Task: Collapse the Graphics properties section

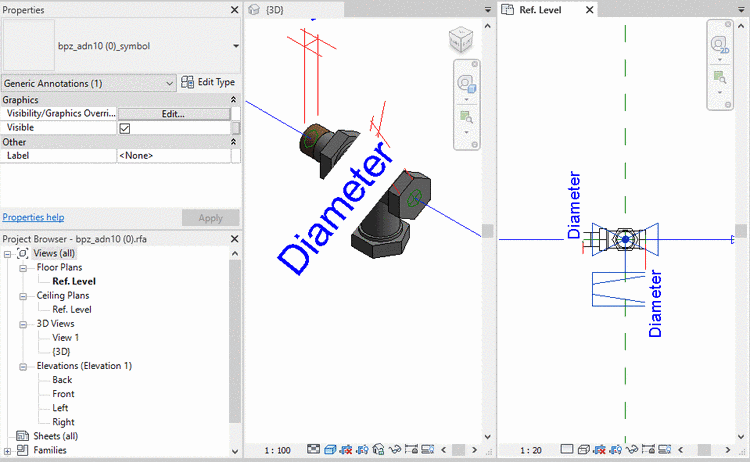Action: tap(233, 99)
